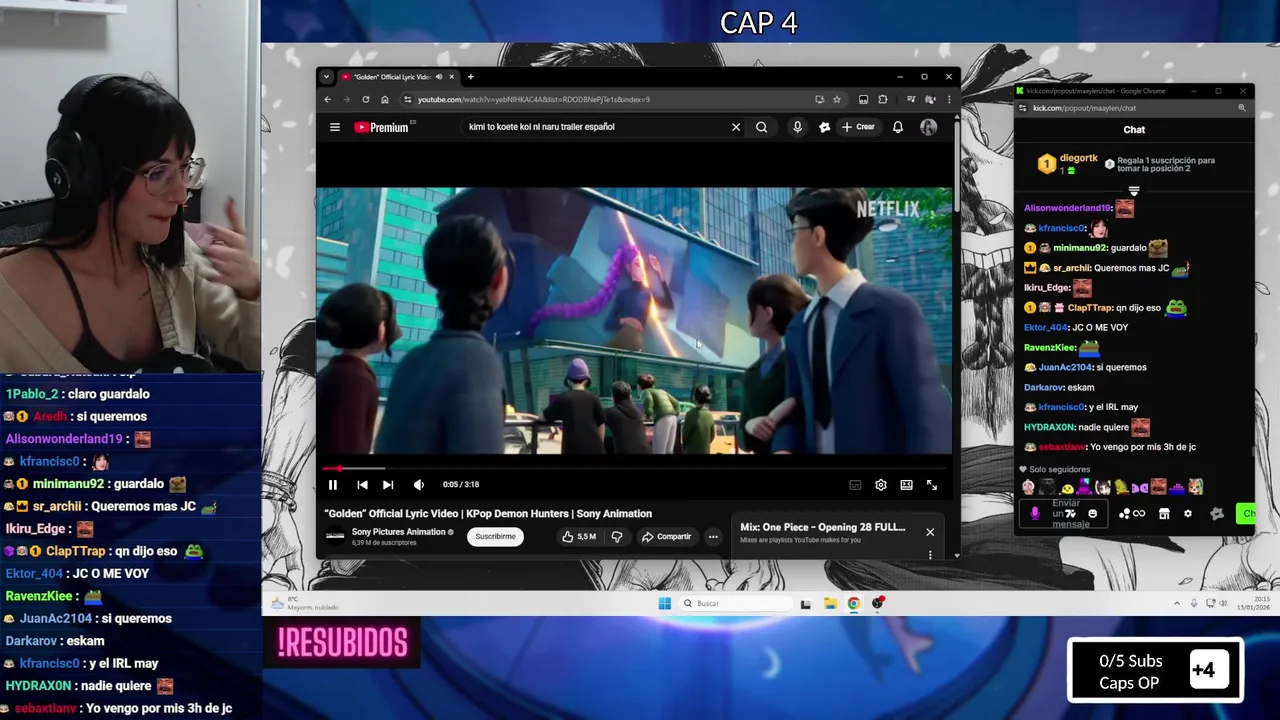Go back in Chrome YouTube window

tap(327, 99)
